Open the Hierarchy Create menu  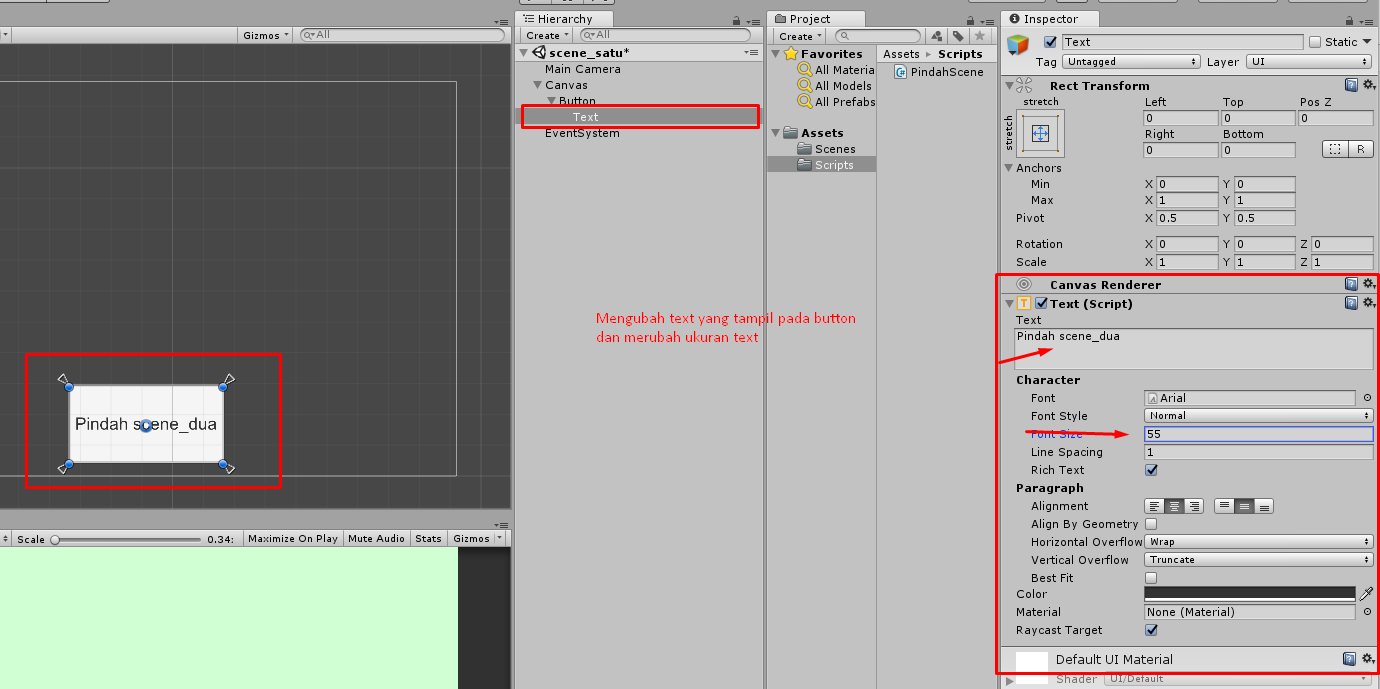coord(543,35)
